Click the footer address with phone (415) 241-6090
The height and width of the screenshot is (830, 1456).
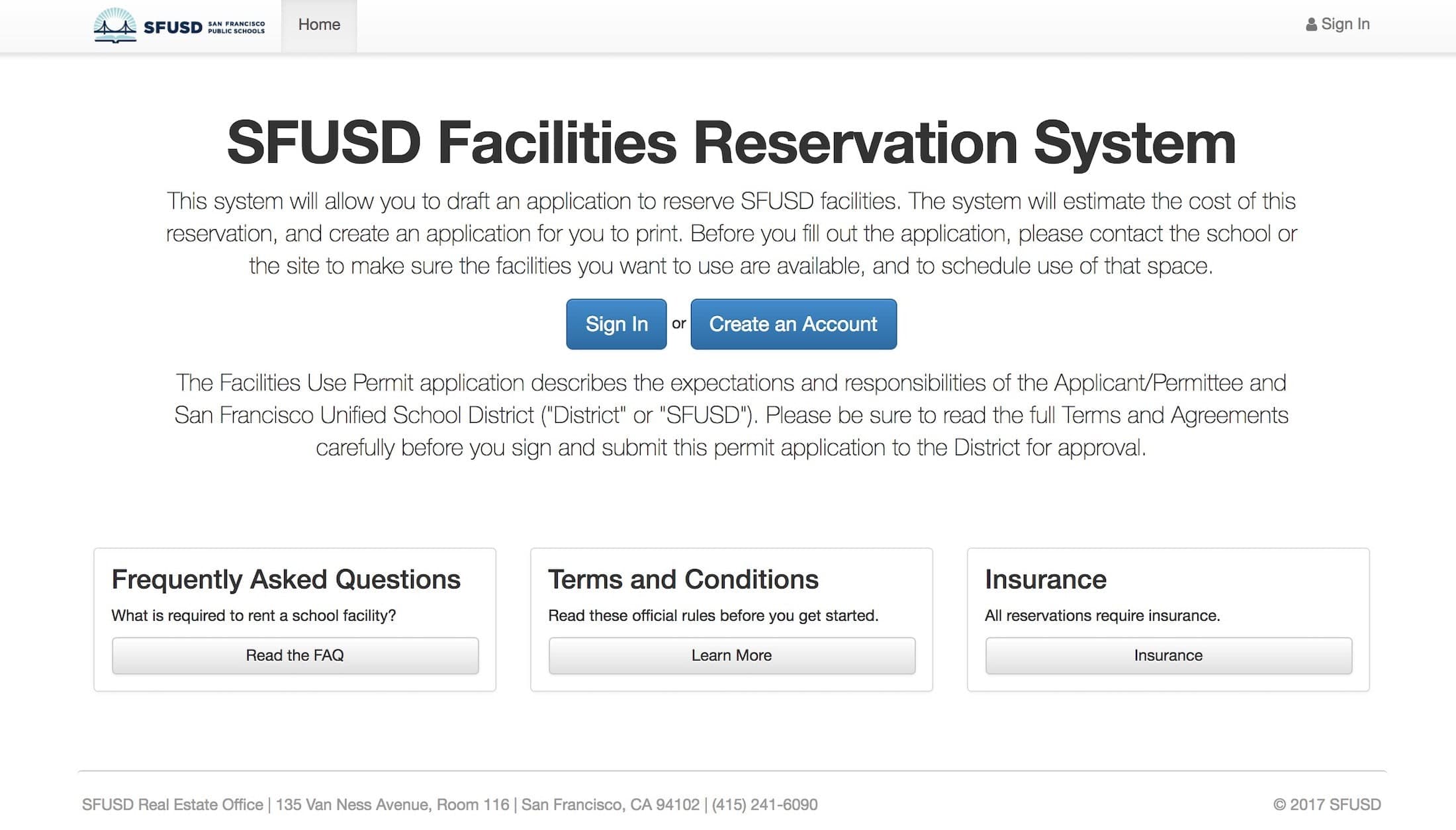450,805
